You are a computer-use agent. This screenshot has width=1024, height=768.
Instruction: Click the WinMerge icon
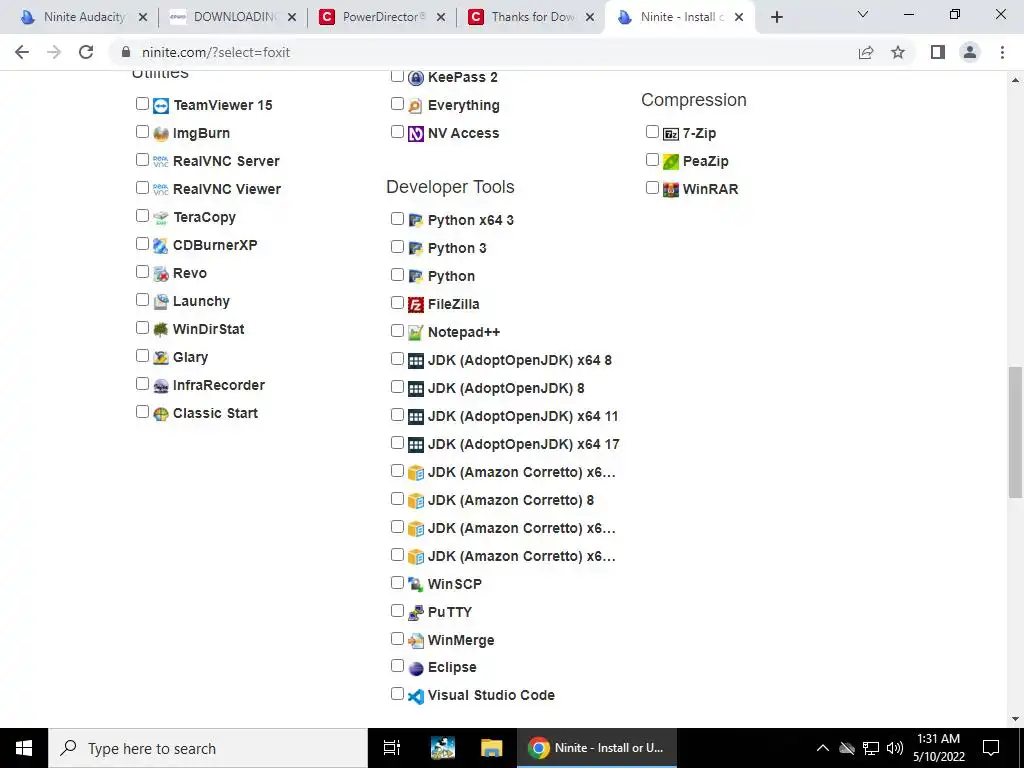click(416, 641)
